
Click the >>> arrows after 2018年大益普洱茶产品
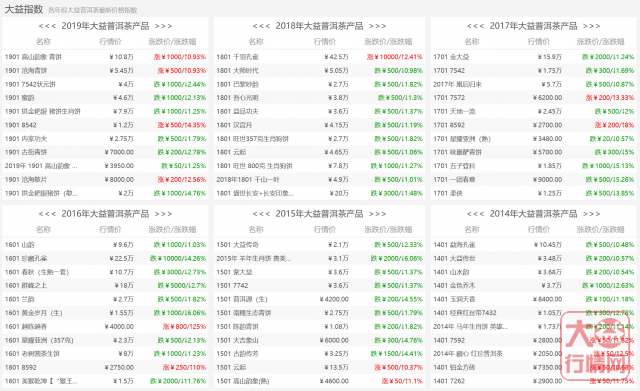tap(377, 26)
